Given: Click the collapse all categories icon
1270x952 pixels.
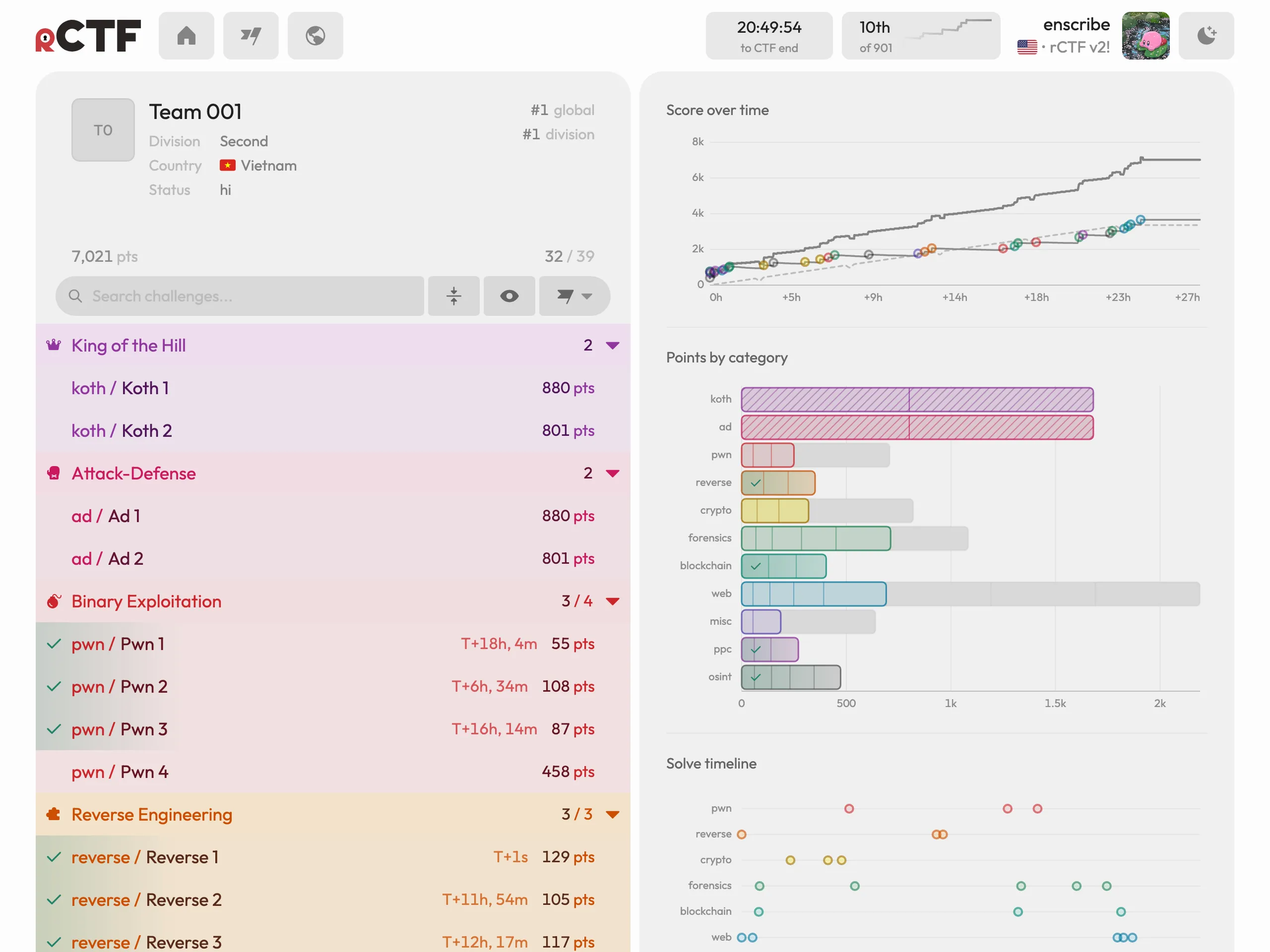Looking at the screenshot, I should (x=453, y=296).
